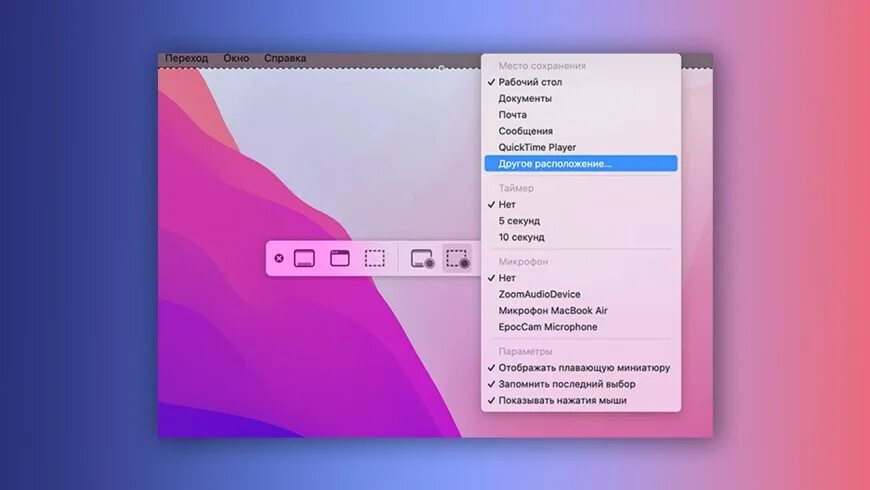The image size is (870, 490).
Task: Open the Окно menu
Action: pyautogui.click(x=236, y=58)
